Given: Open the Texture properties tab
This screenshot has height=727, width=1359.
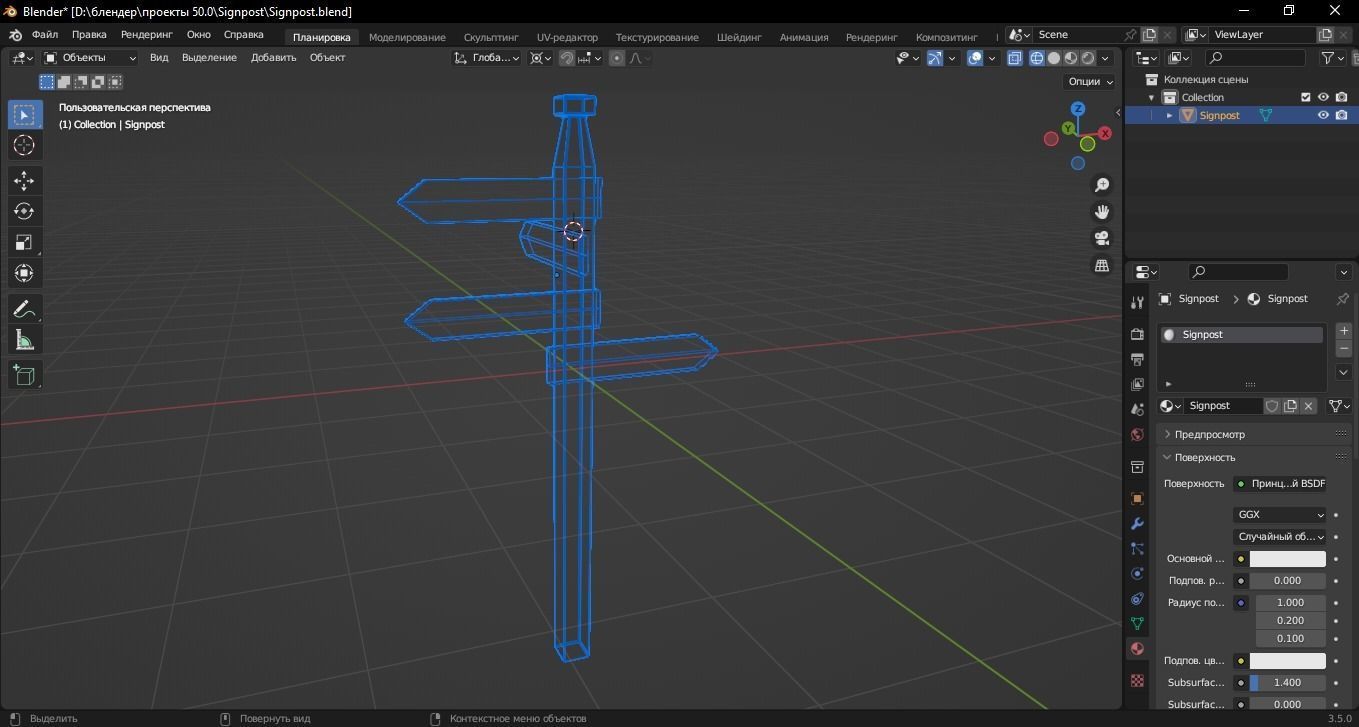Looking at the screenshot, I should coord(1137,680).
